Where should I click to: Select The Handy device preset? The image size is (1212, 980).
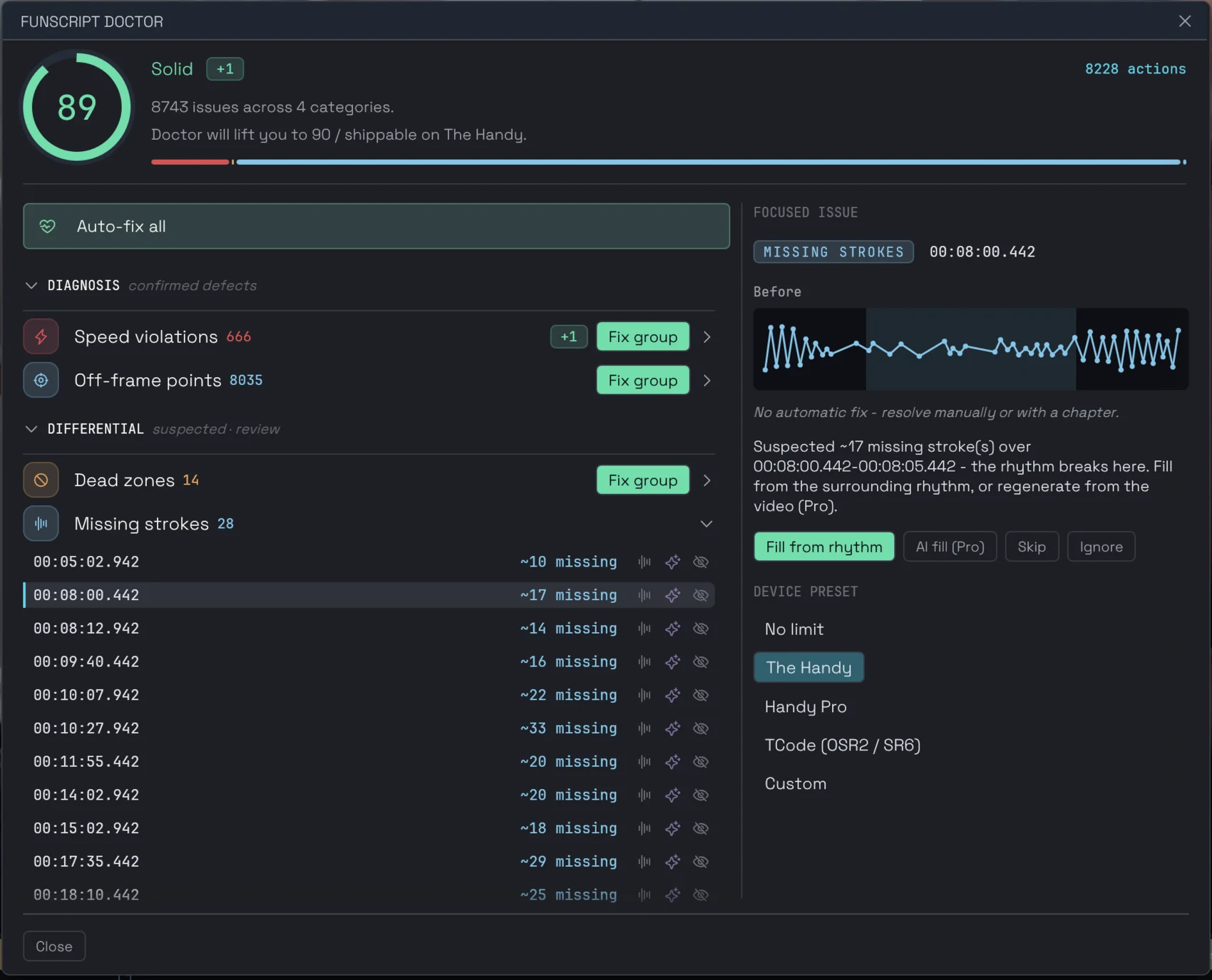[x=808, y=667]
